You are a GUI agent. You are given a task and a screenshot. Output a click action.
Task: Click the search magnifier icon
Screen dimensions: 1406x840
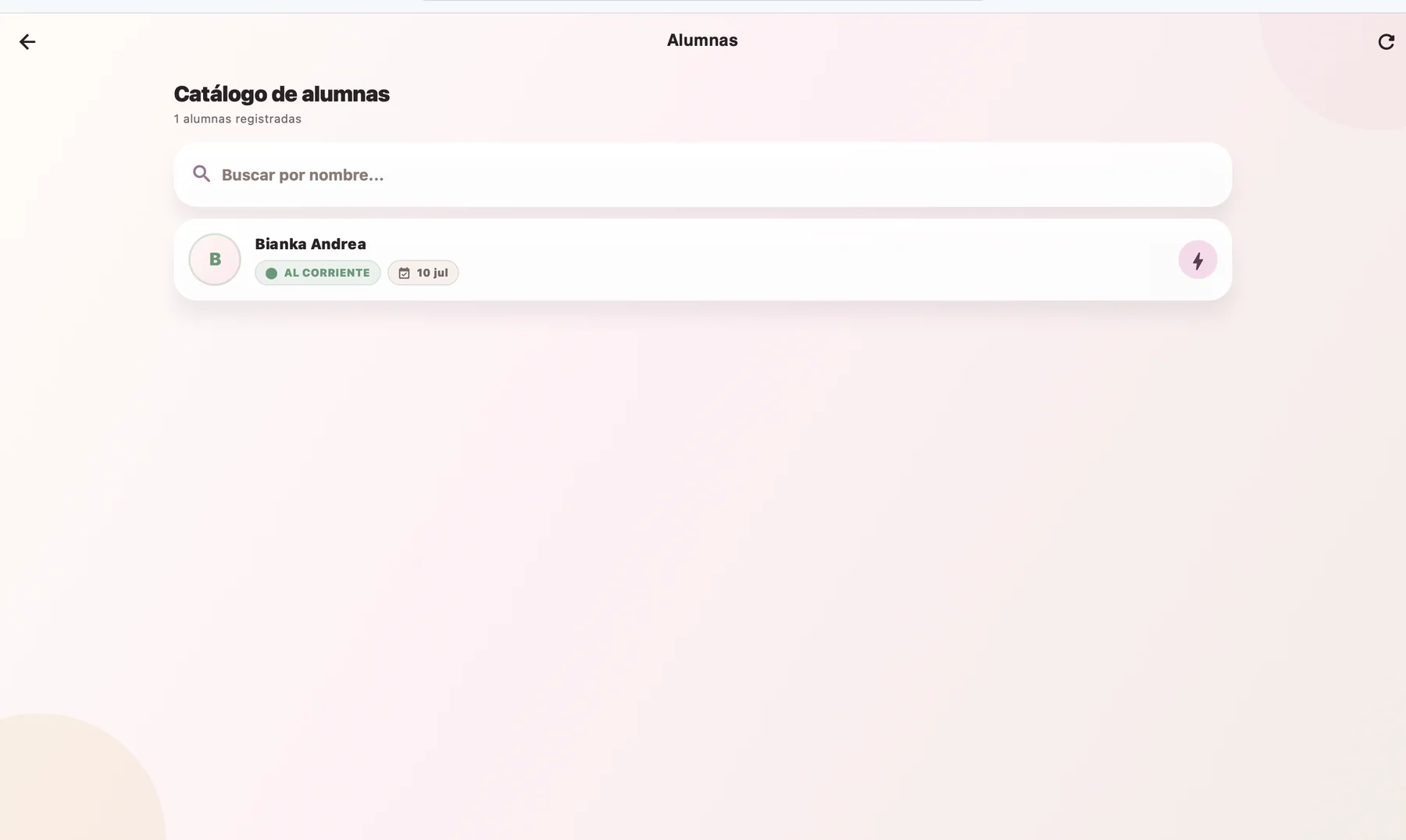click(202, 174)
